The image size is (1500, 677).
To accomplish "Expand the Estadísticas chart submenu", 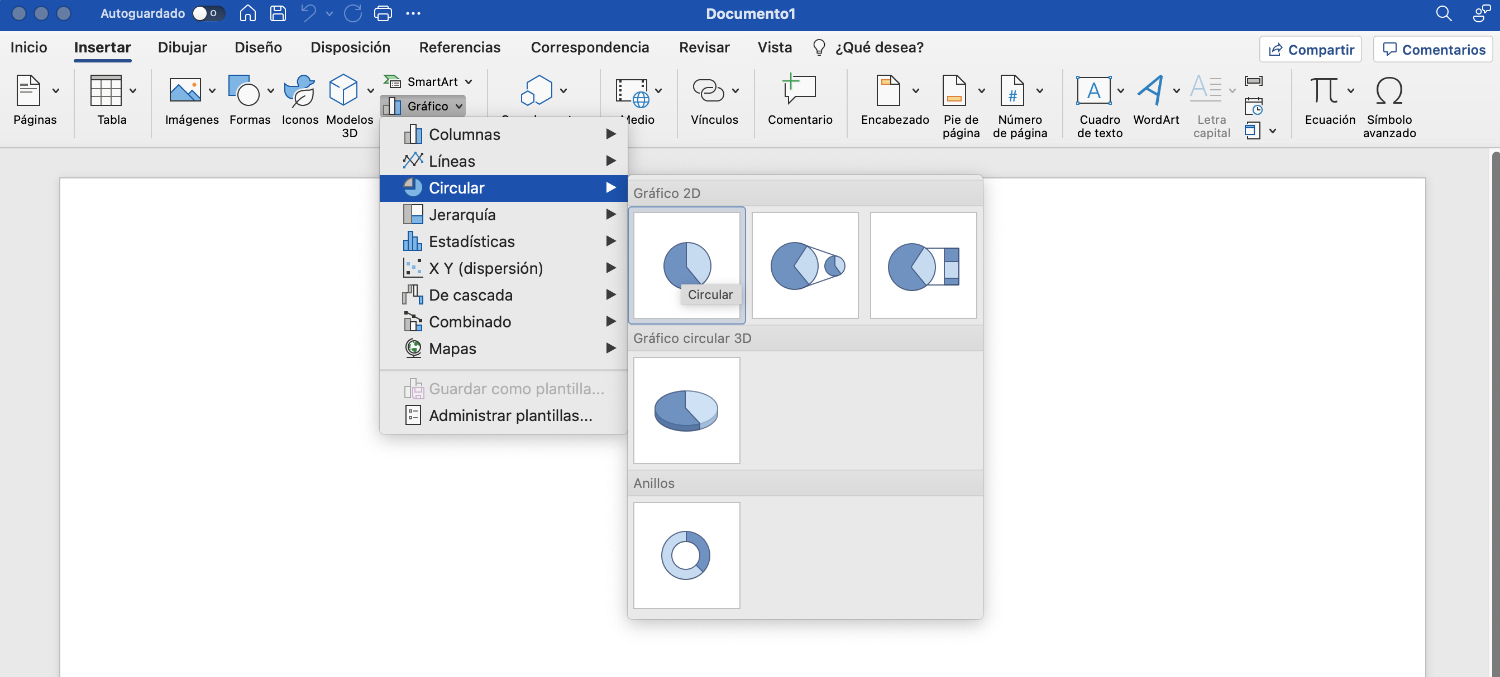I will tap(472, 241).
